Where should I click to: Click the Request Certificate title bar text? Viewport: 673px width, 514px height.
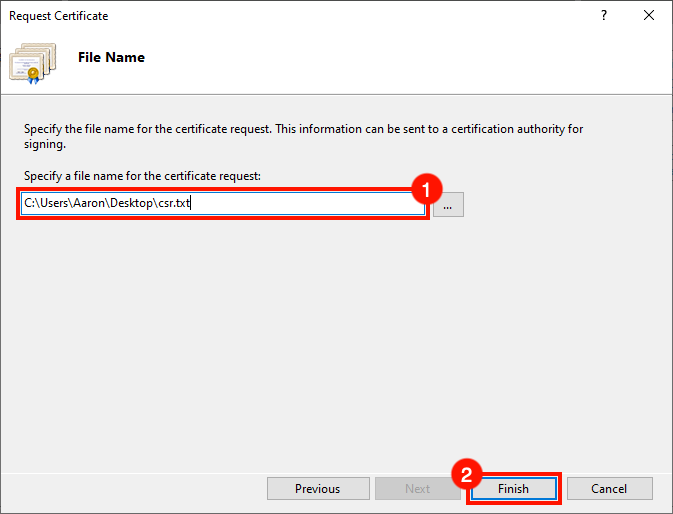58,16
